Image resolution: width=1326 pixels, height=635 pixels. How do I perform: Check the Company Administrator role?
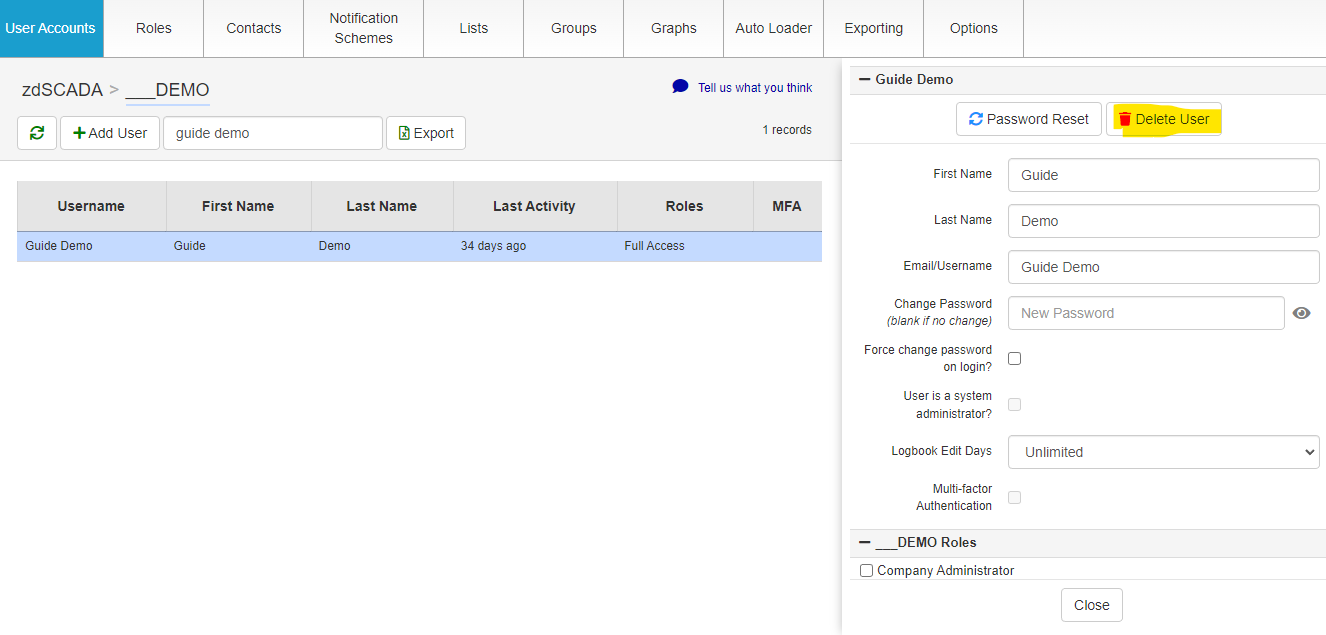click(x=866, y=570)
